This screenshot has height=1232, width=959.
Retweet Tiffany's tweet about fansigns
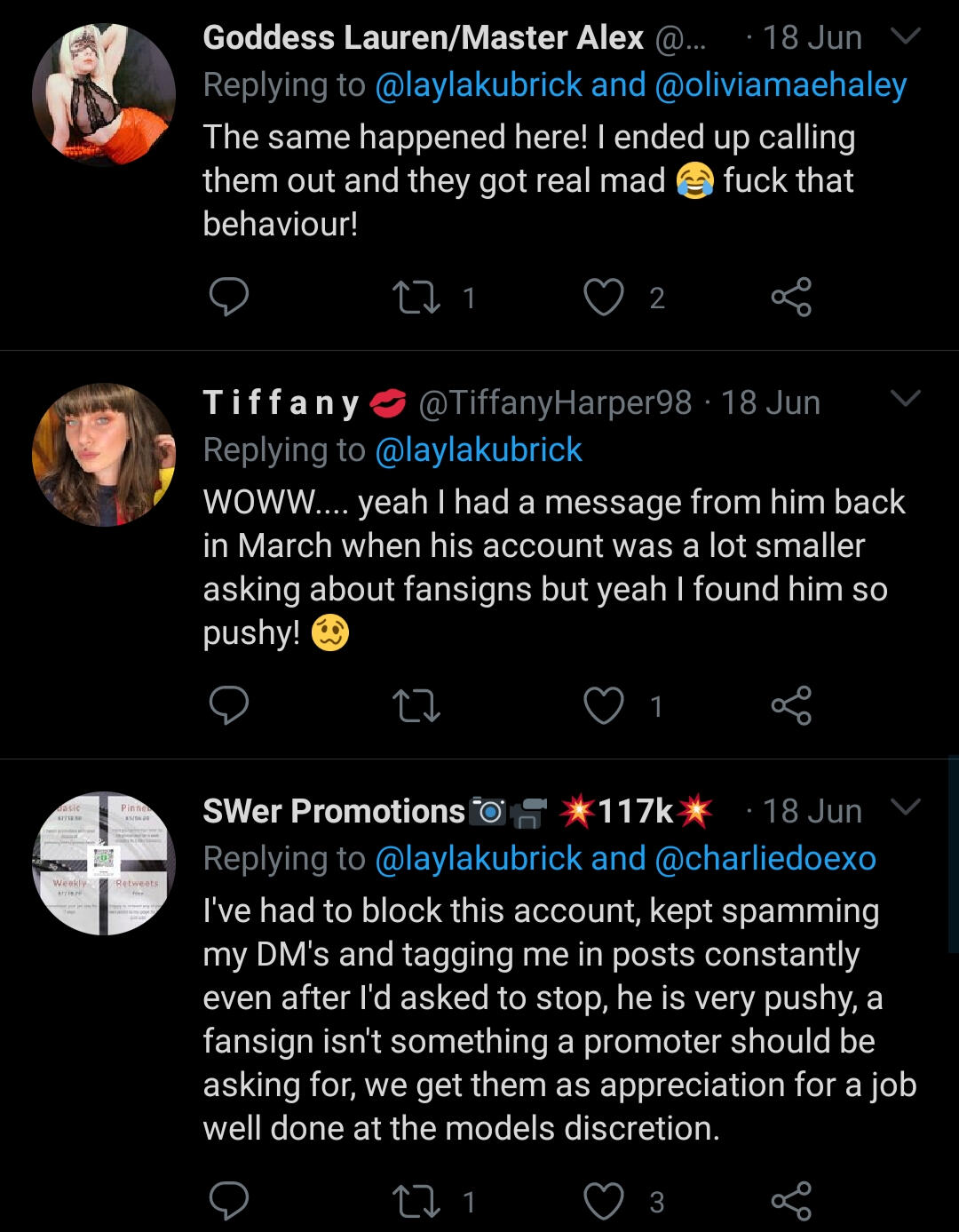[416, 706]
